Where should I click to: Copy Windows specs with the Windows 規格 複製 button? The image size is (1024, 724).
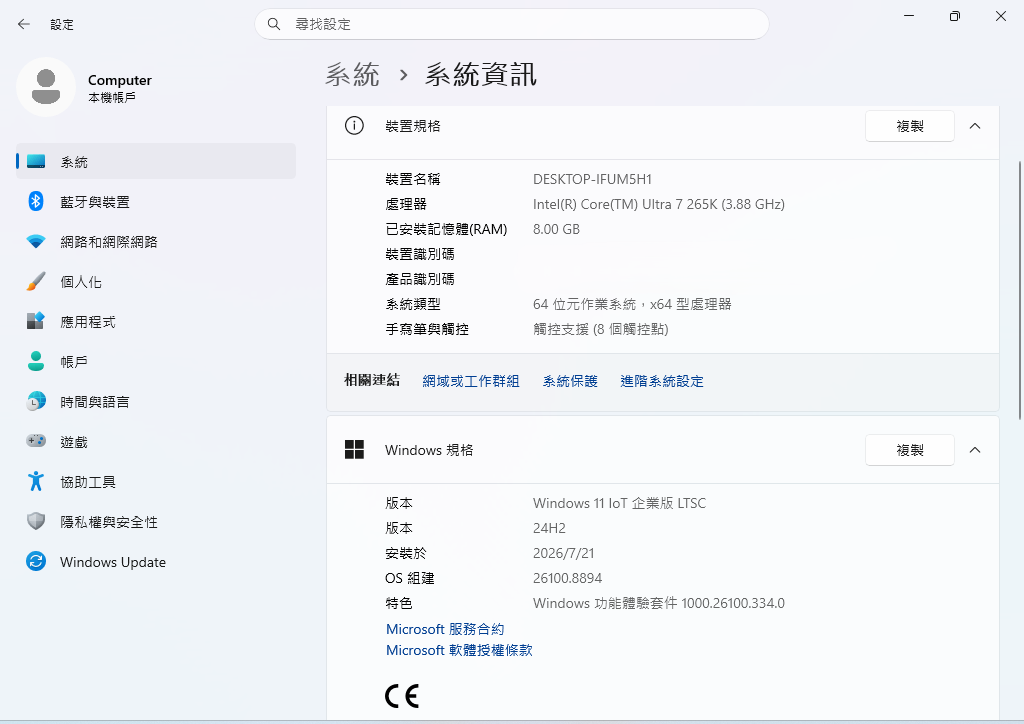(910, 450)
